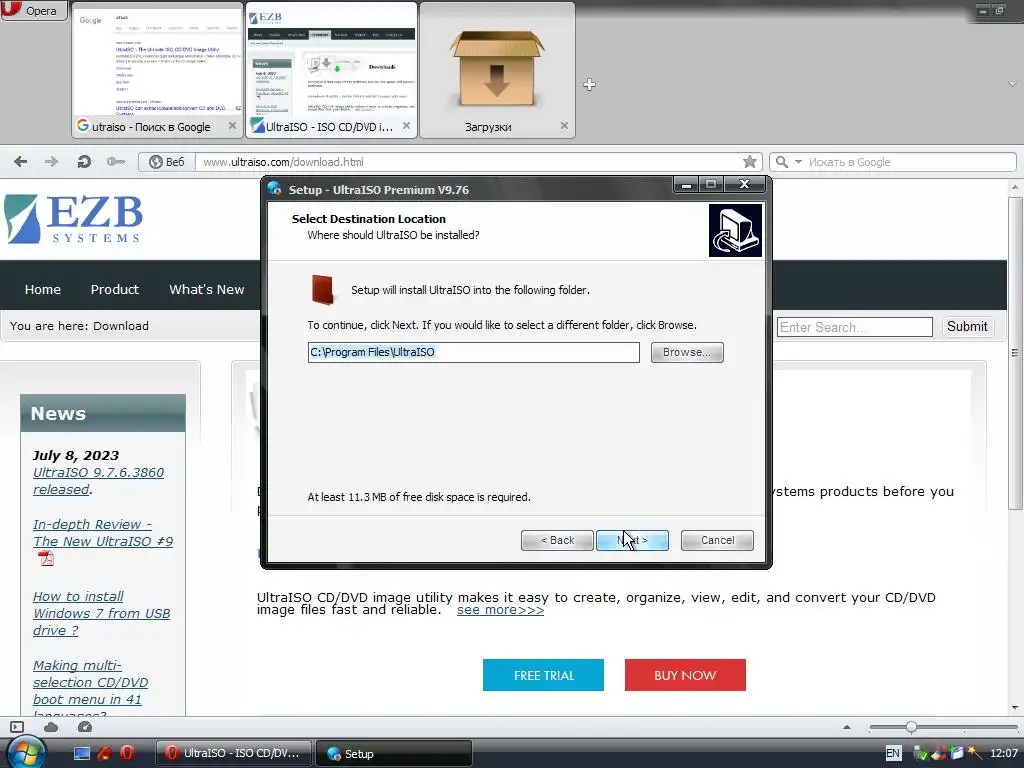
Task: Open a new tab with the plus icon
Action: (x=589, y=84)
